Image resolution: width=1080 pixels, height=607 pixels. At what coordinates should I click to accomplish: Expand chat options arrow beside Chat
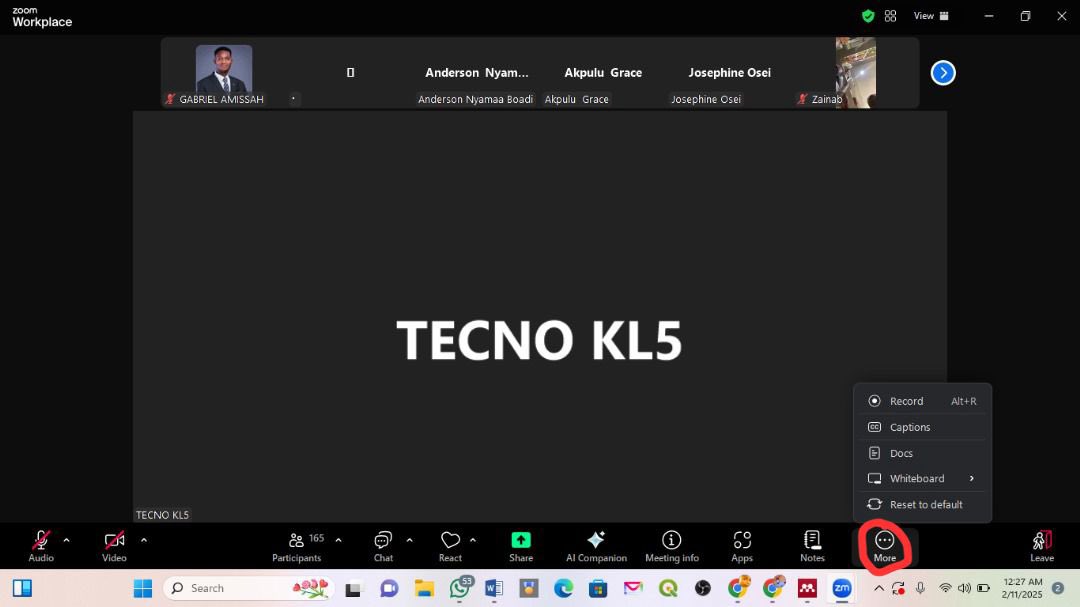(409, 541)
